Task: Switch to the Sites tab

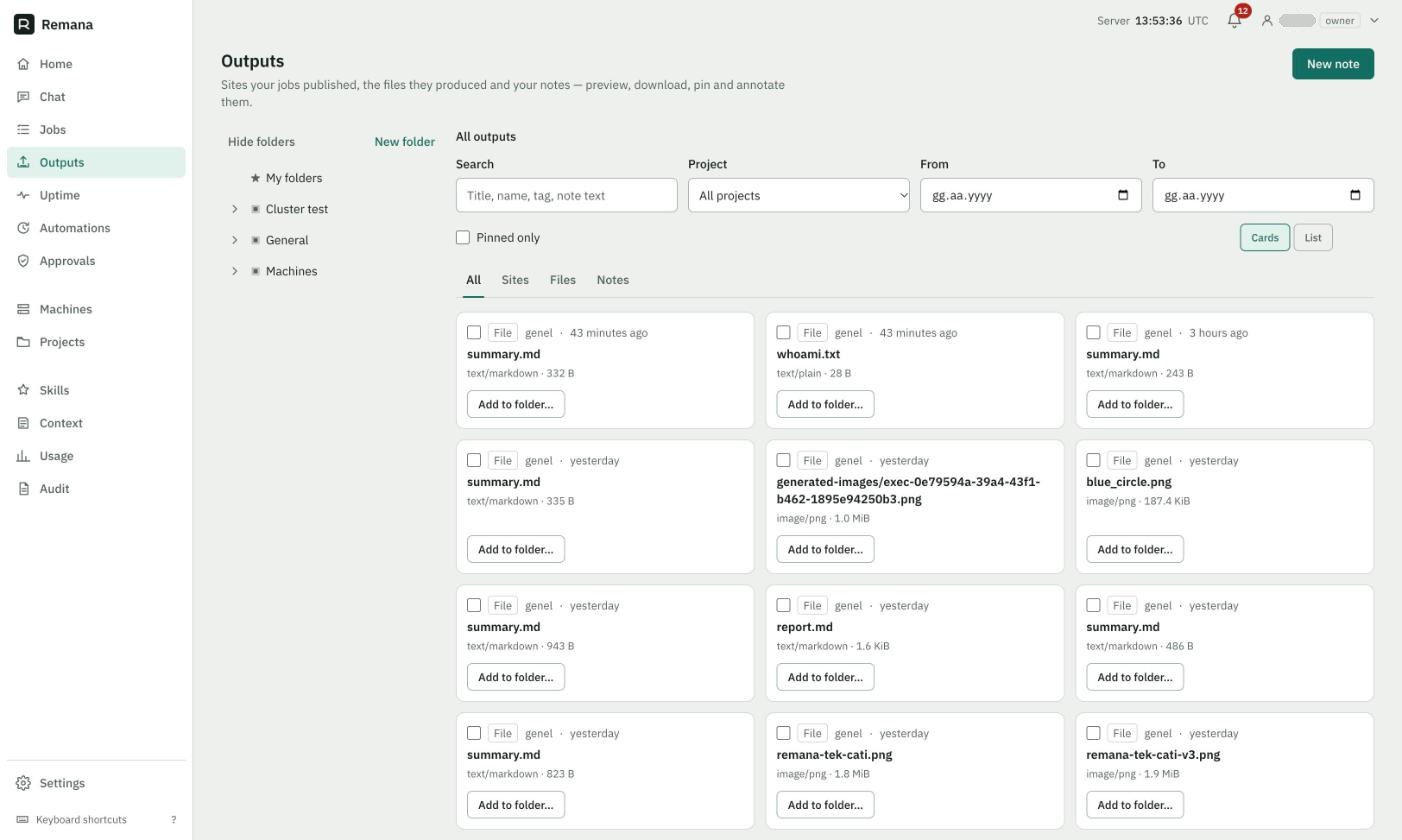Action: (x=515, y=280)
